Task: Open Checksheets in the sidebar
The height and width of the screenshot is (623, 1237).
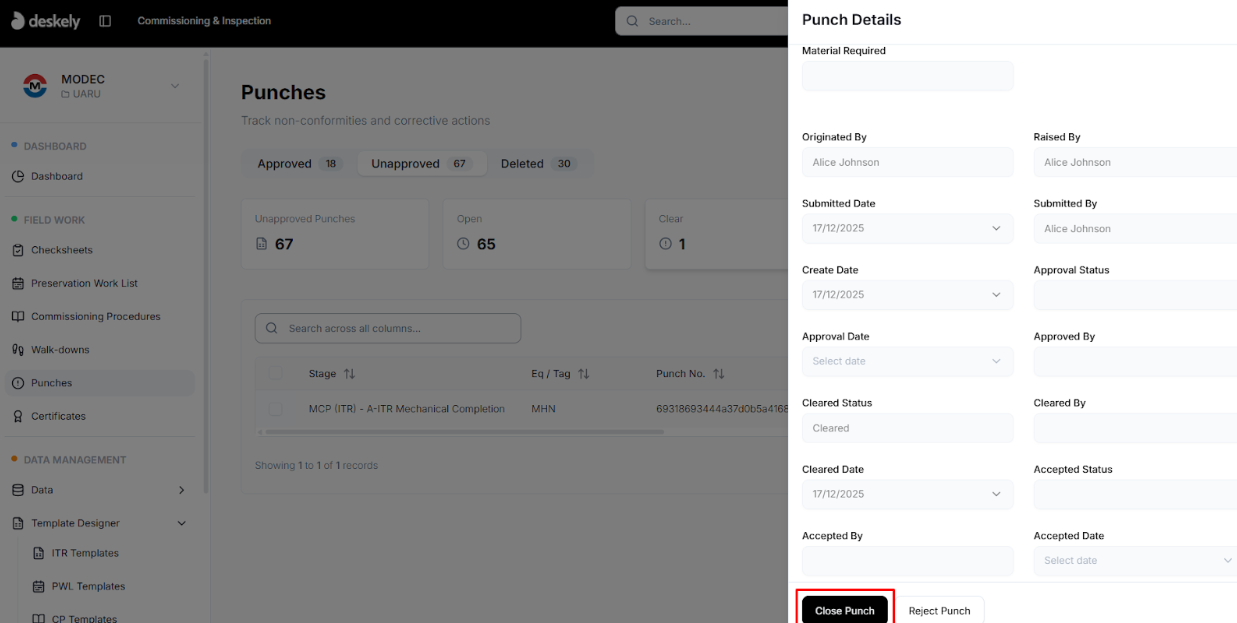Action: [x=61, y=250]
